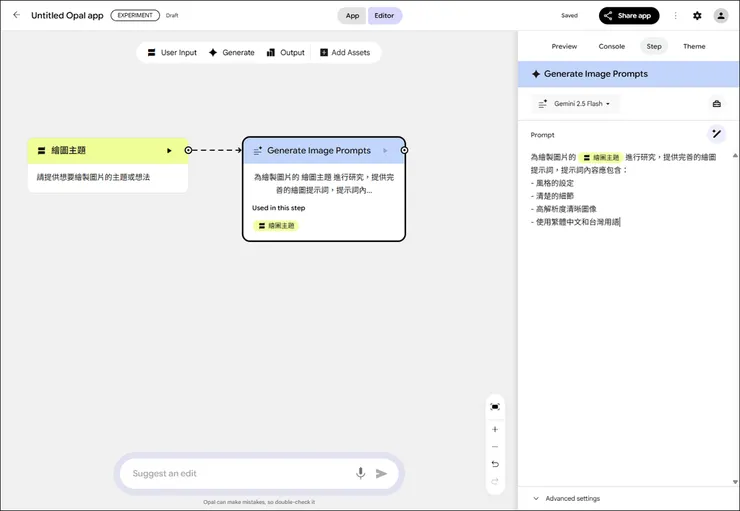The height and width of the screenshot is (511, 740).
Task: Open the Gemini 2.5 Flash model dropdown
Action: pos(575,104)
